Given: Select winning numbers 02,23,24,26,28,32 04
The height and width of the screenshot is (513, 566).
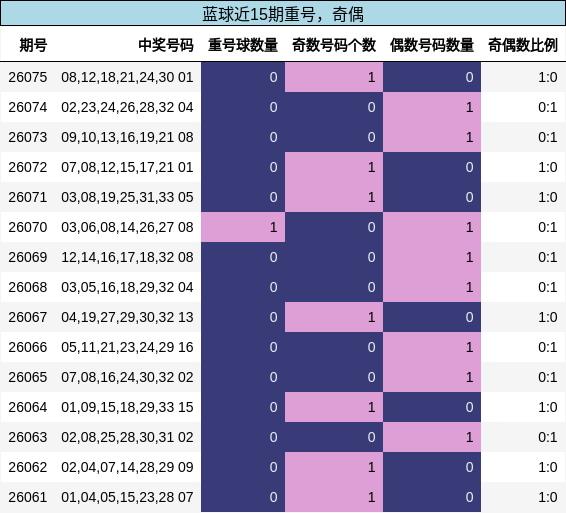Looking at the screenshot, I should tap(127, 107).
